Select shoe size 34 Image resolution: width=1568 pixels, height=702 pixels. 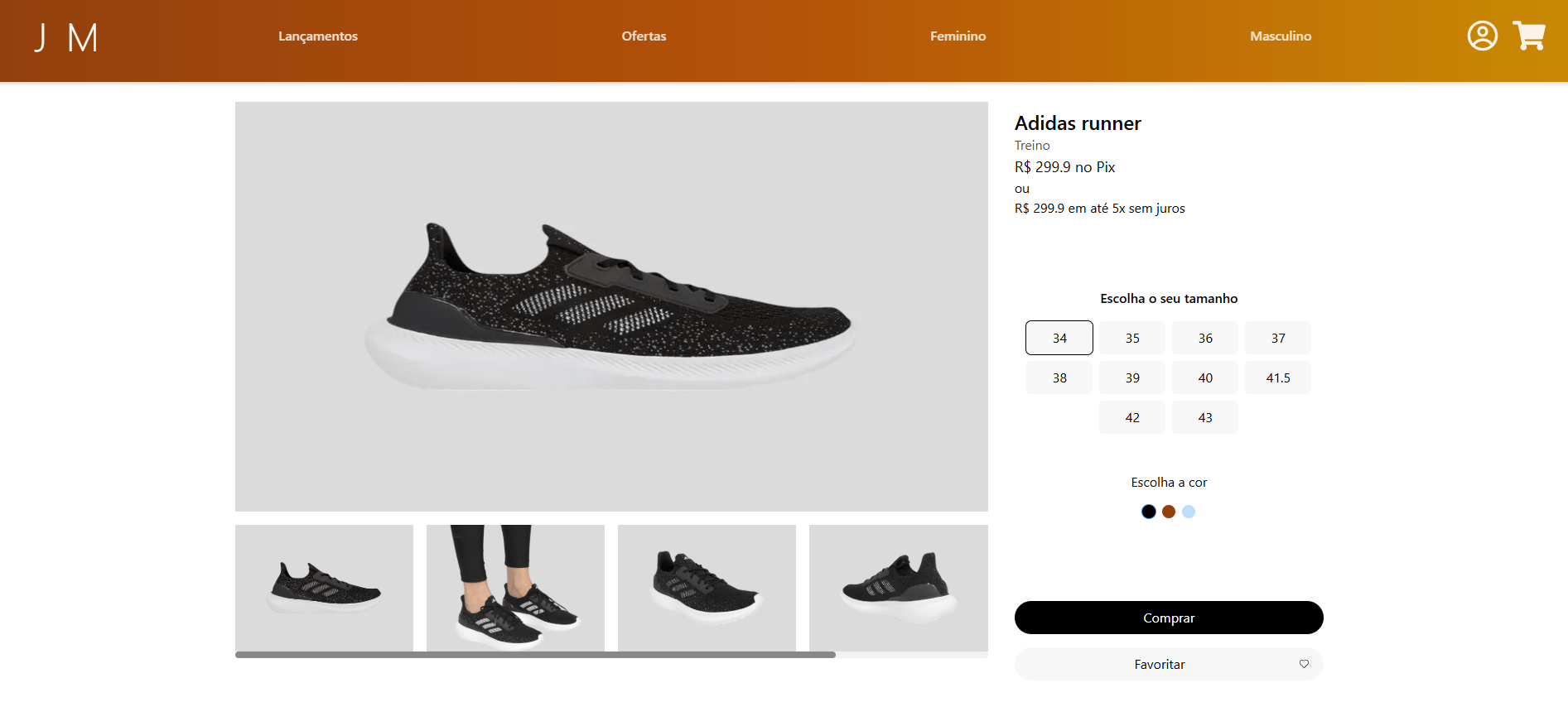(x=1059, y=338)
